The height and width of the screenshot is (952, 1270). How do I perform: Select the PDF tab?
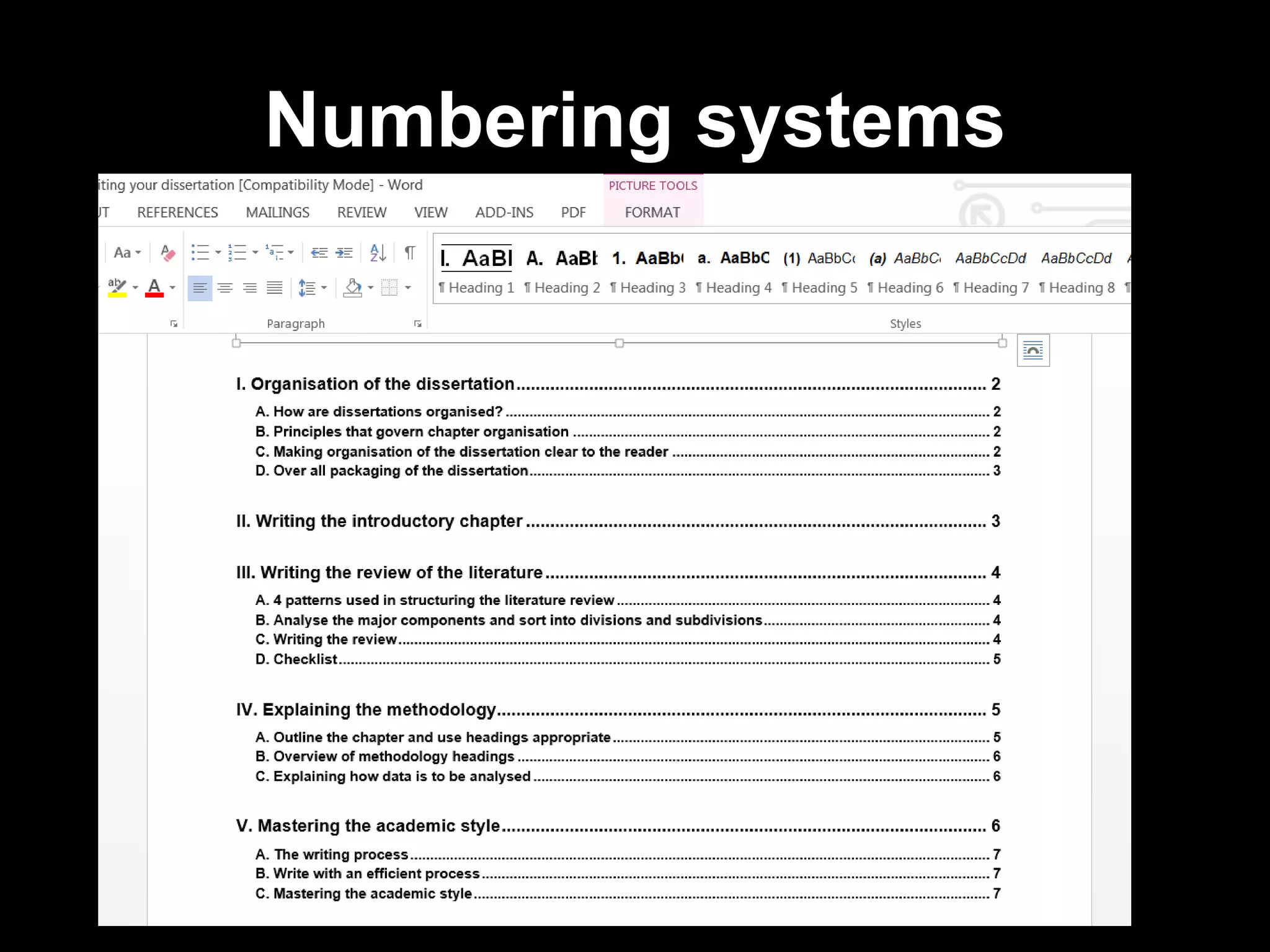click(x=573, y=213)
